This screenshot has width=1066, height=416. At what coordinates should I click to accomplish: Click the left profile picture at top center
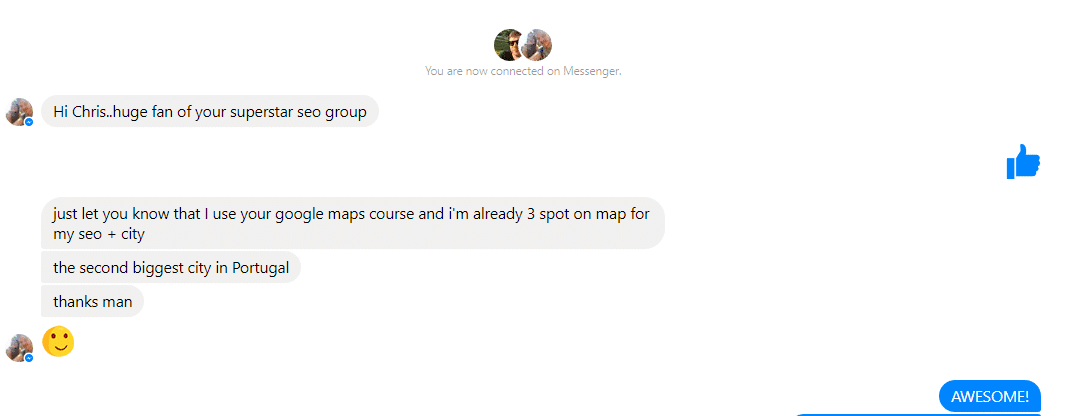(509, 45)
